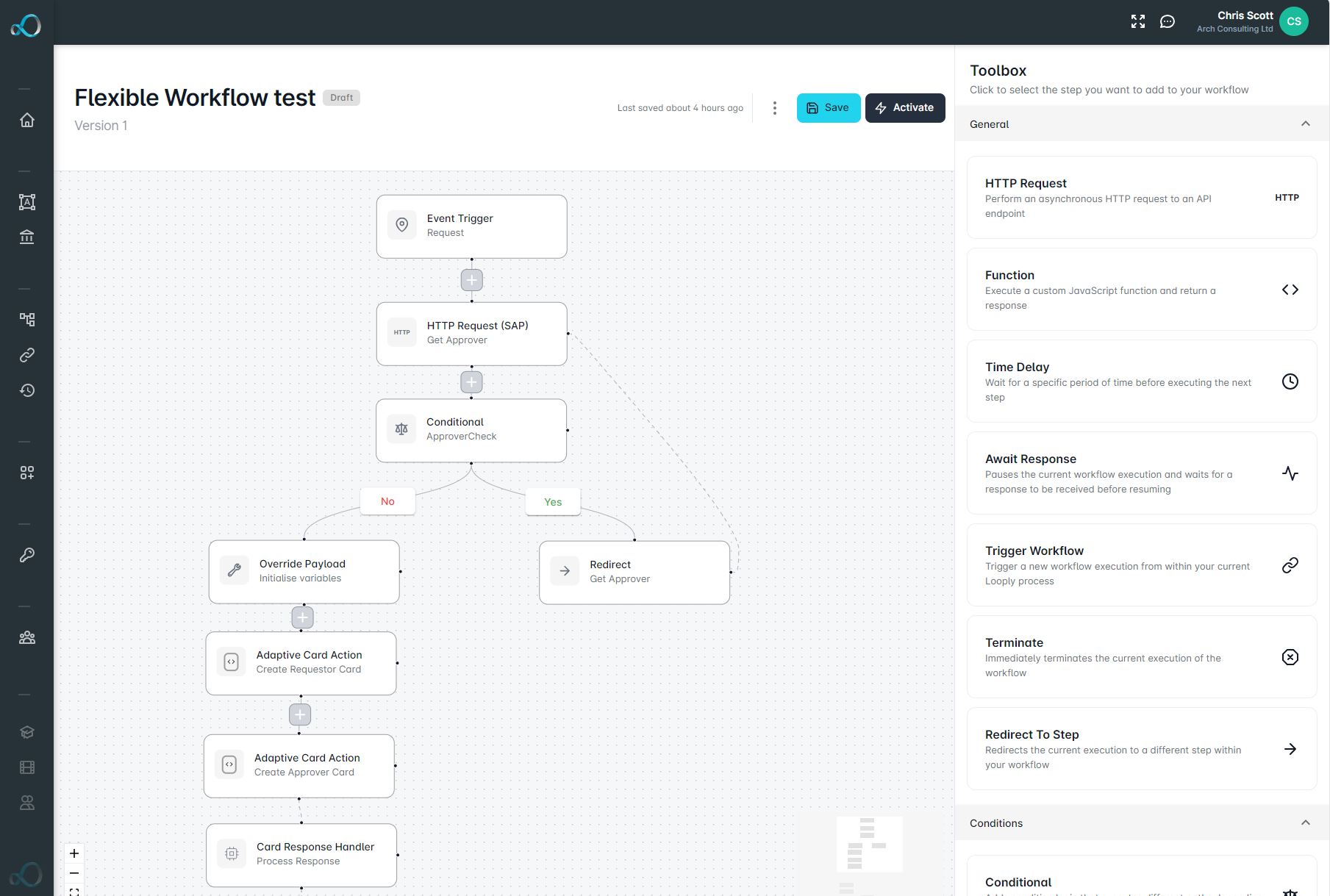Open the workflow tree sidebar icon

tap(27, 319)
